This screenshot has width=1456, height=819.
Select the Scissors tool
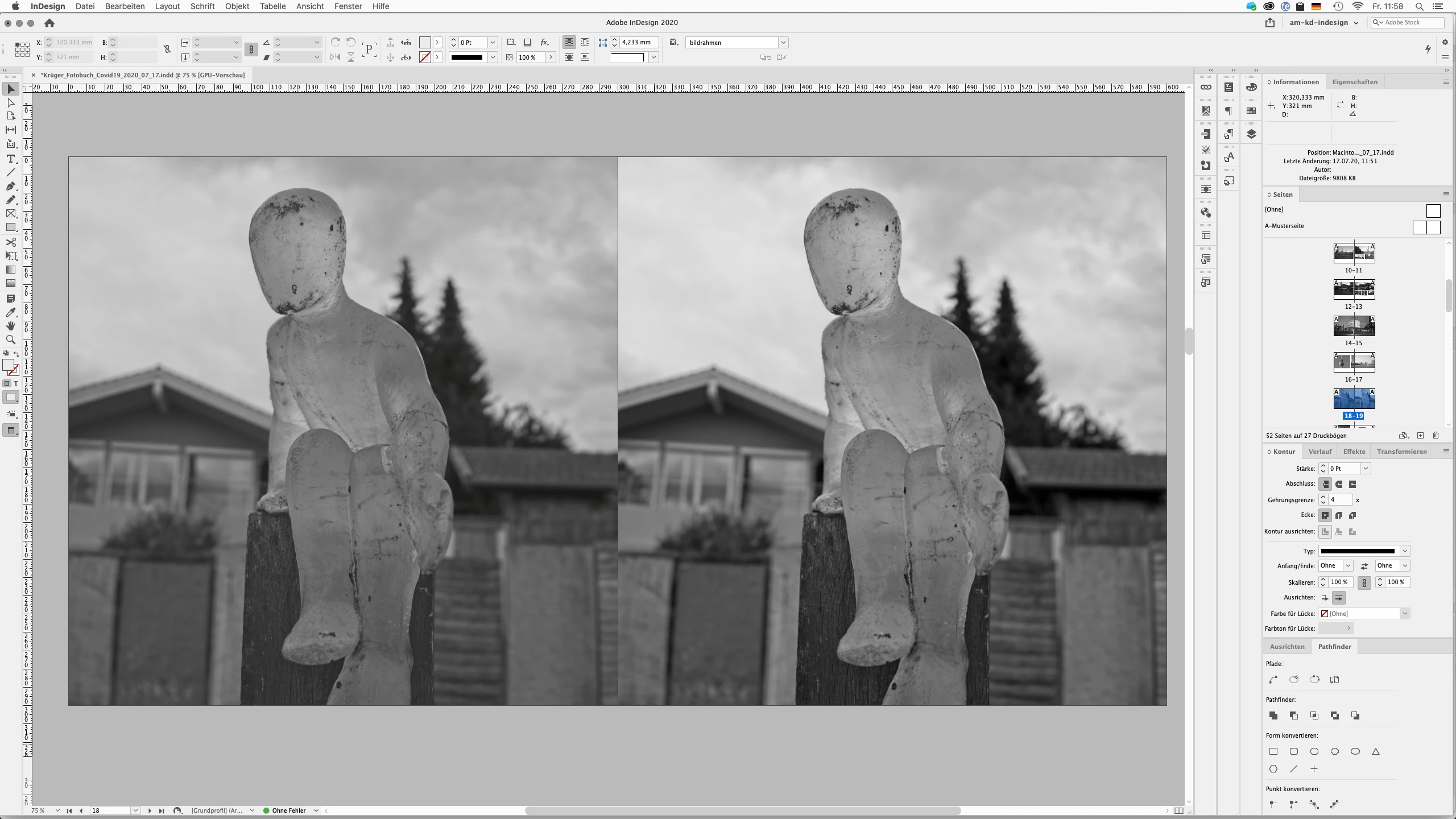10,242
